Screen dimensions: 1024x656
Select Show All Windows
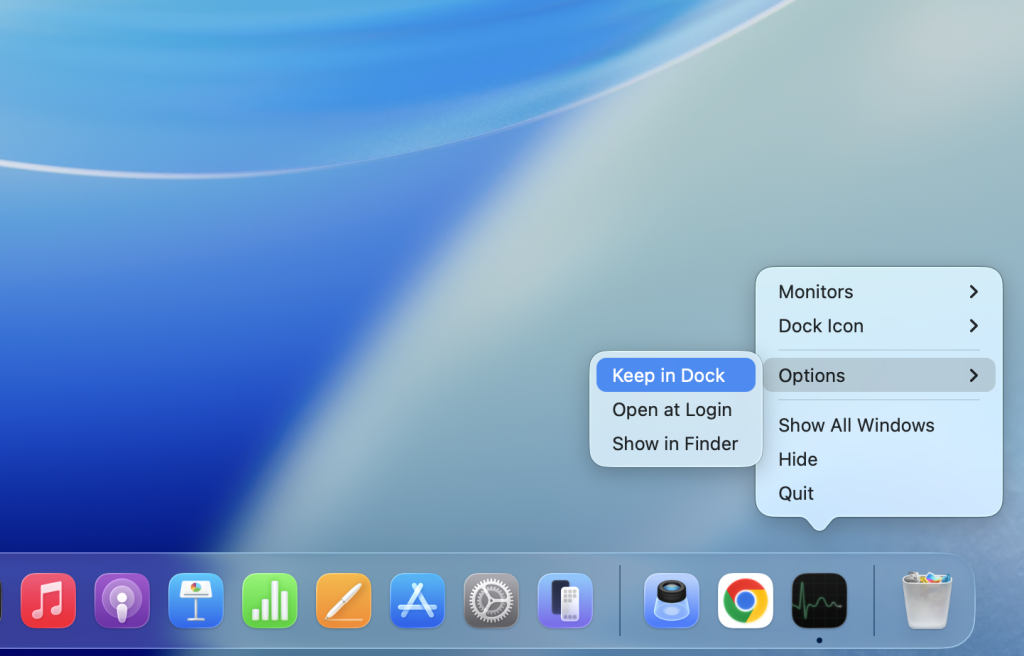click(879, 425)
